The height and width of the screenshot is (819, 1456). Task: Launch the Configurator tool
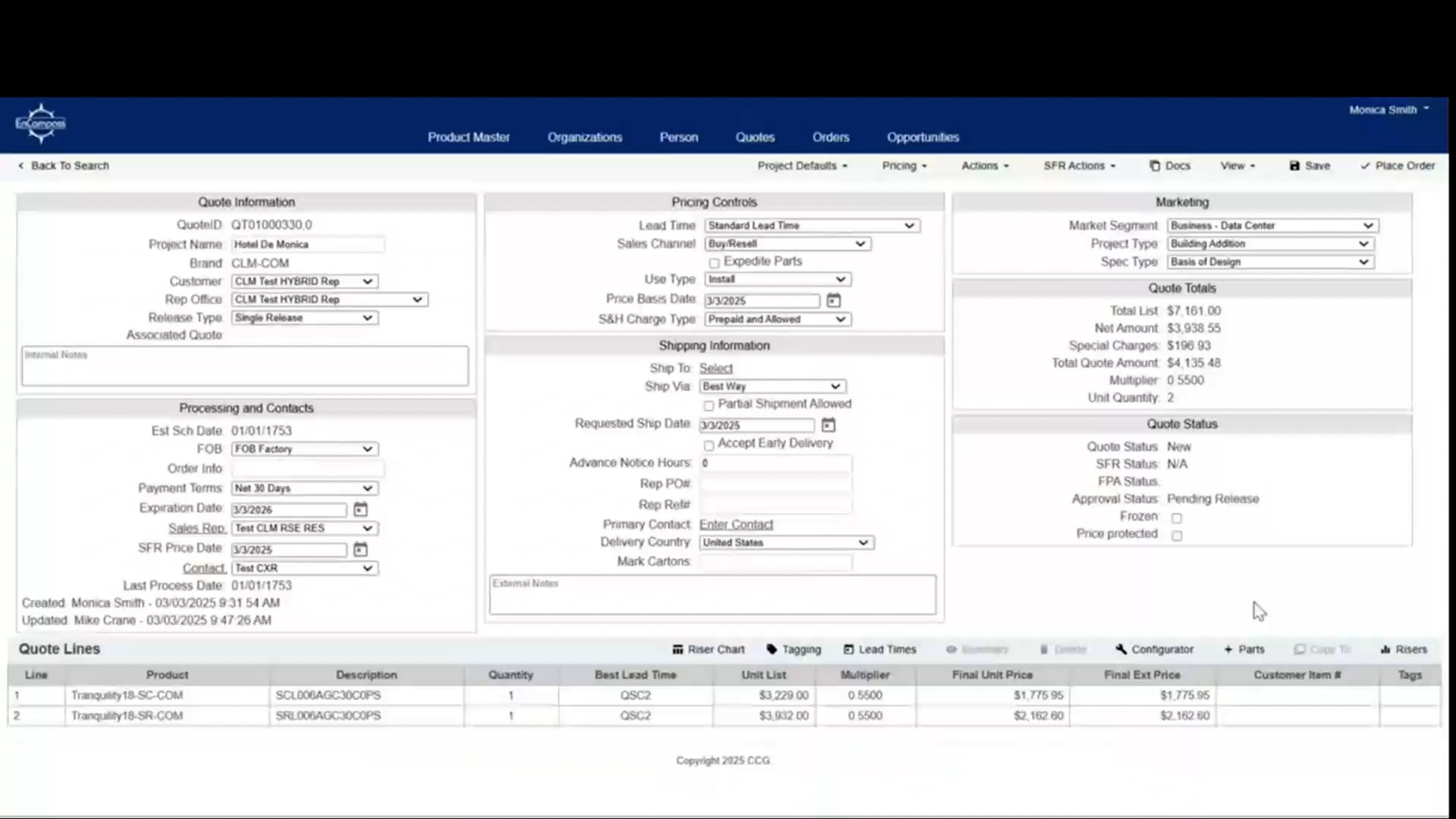pyautogui.click(x=1154, y=649)
